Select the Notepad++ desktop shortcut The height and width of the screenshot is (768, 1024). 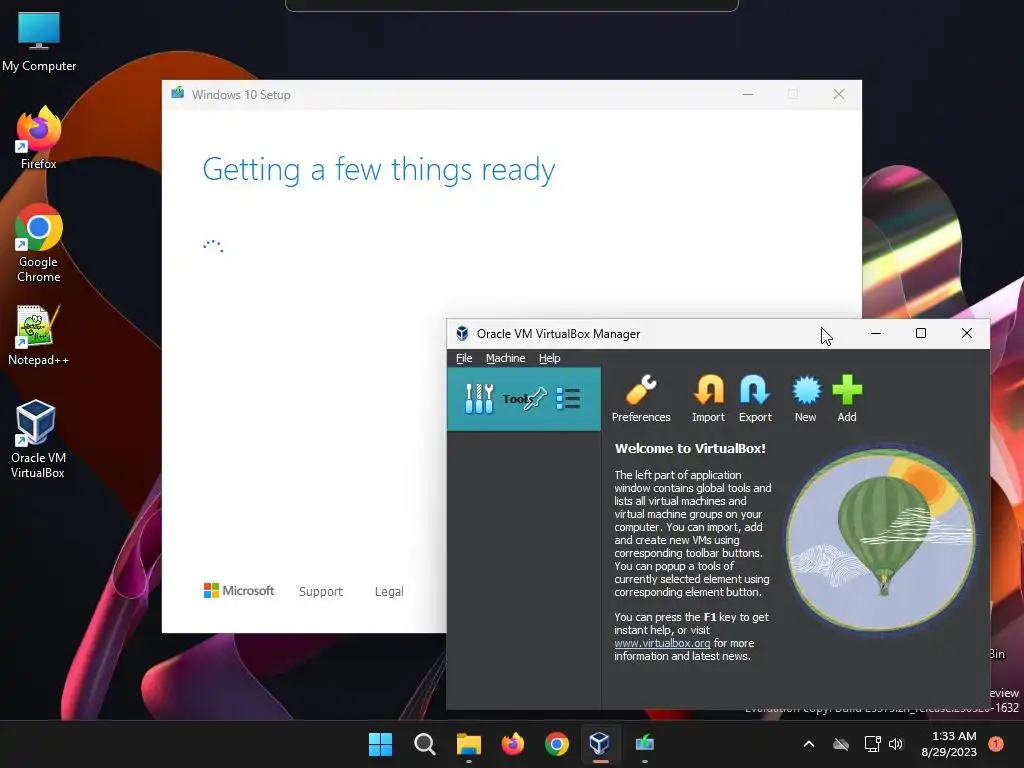pos(38,335)
